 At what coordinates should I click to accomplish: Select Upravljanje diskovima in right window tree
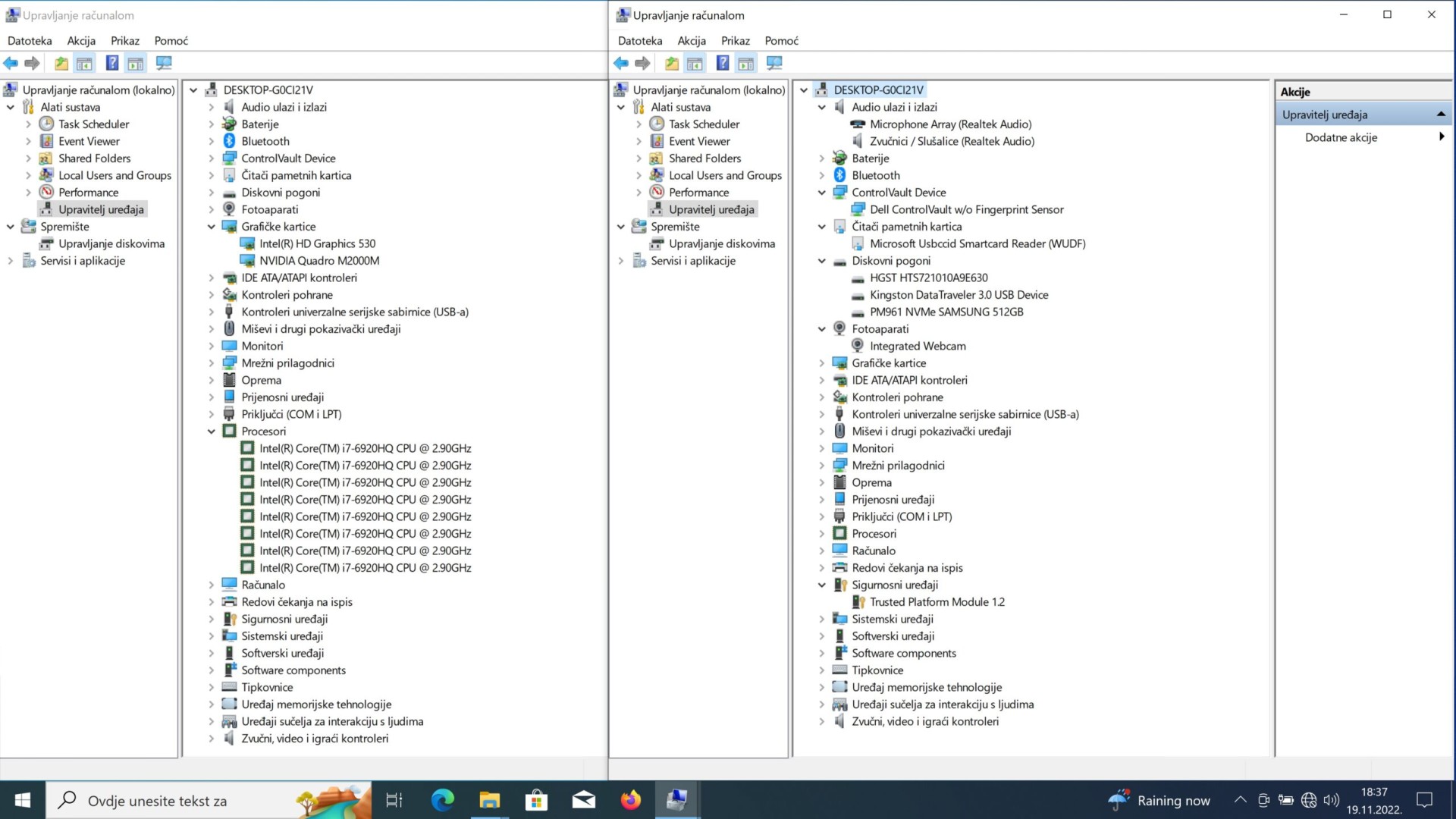(721, 243)
